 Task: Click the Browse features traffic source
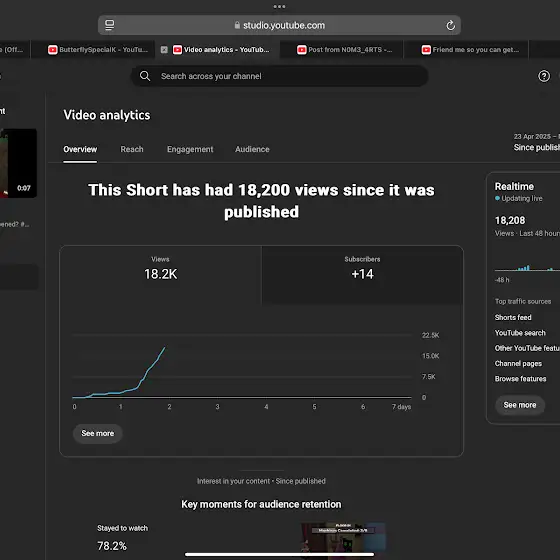coord(520,379)
